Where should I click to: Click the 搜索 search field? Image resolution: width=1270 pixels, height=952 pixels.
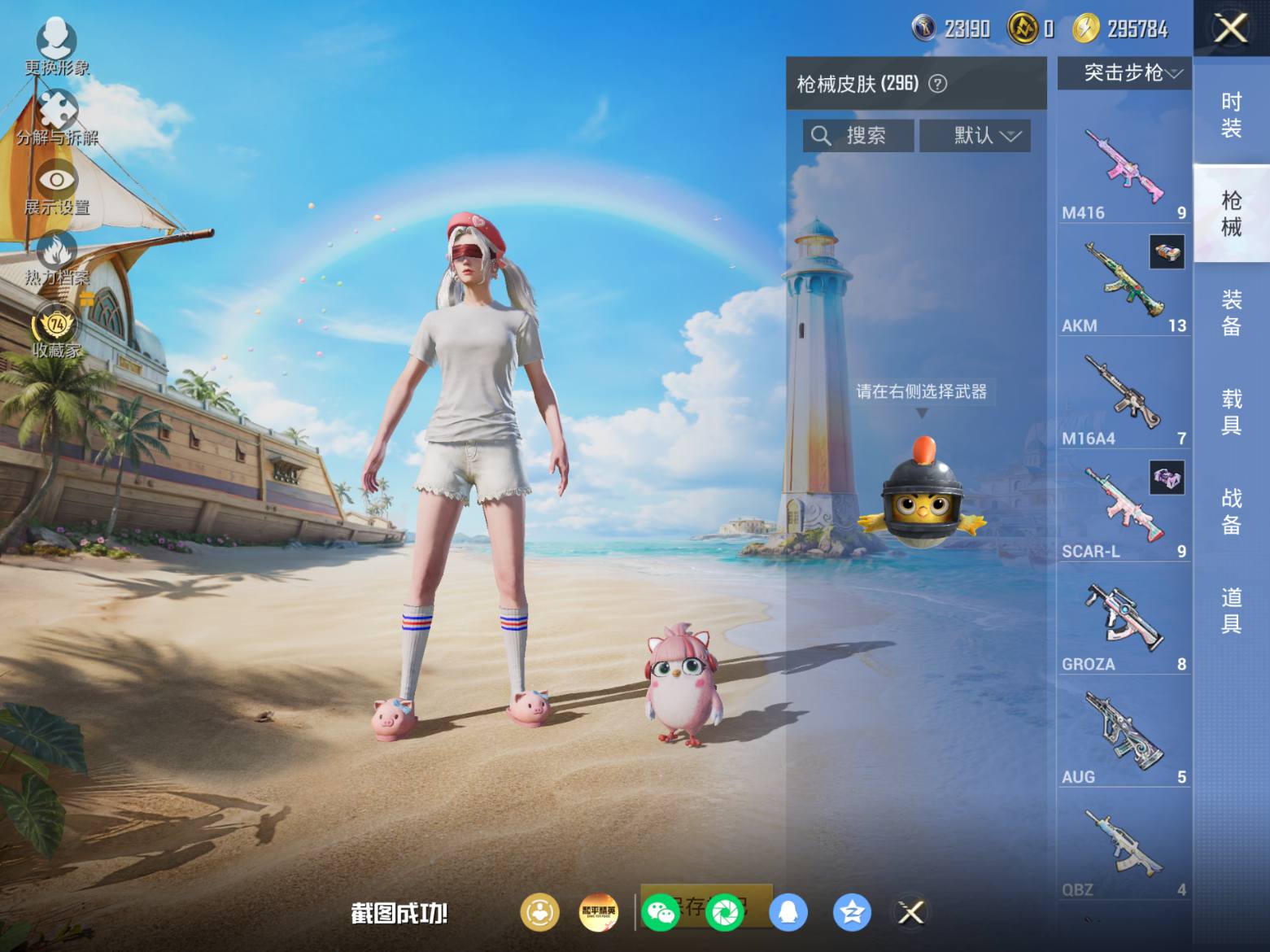(858, 136)
